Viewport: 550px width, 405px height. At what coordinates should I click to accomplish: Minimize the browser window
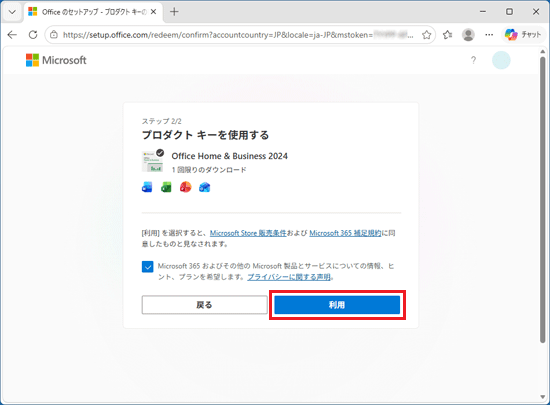(483, 12)
